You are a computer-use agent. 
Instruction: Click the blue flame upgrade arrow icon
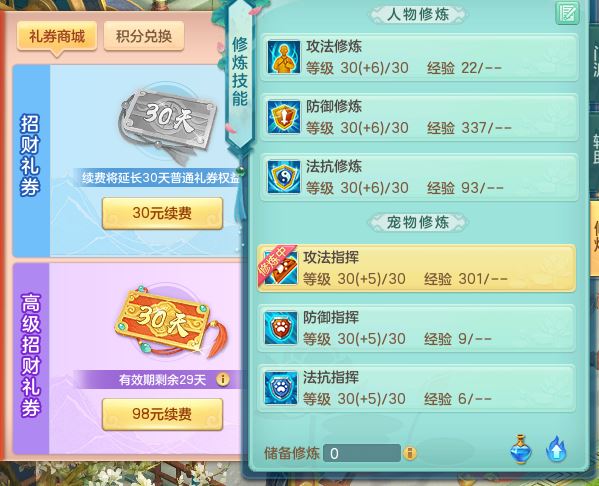click(x=556, y=450)
